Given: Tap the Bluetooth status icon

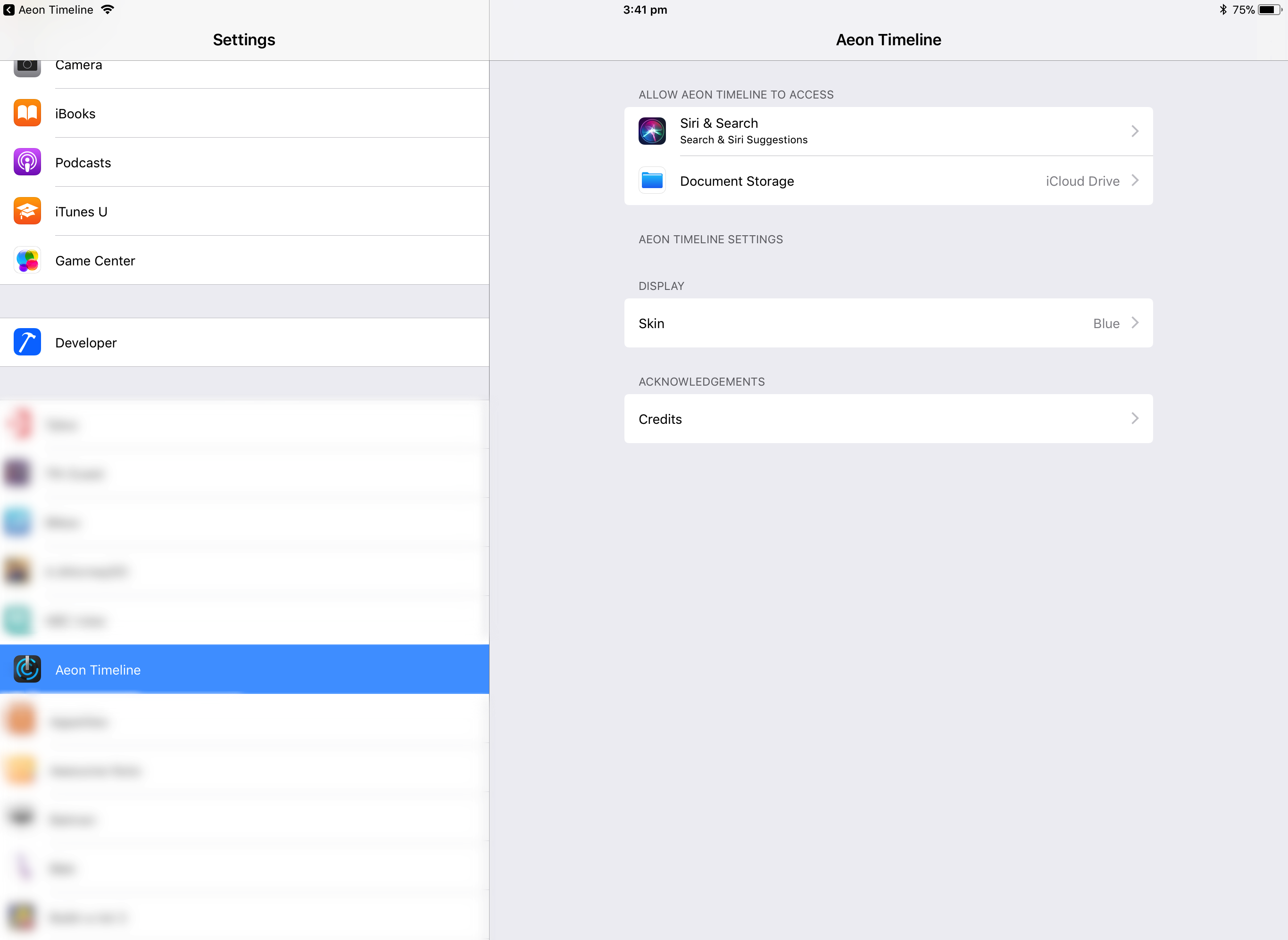Looking at the screenshot, I should click(x=1222, y=10).
